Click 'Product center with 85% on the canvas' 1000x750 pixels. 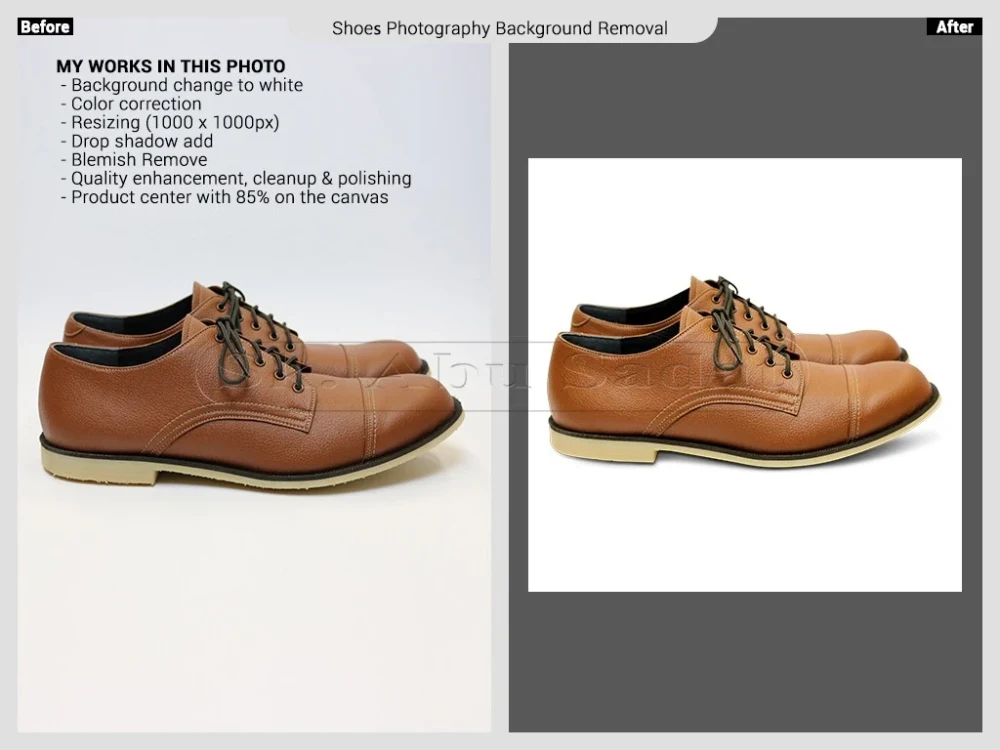(230, 197)
